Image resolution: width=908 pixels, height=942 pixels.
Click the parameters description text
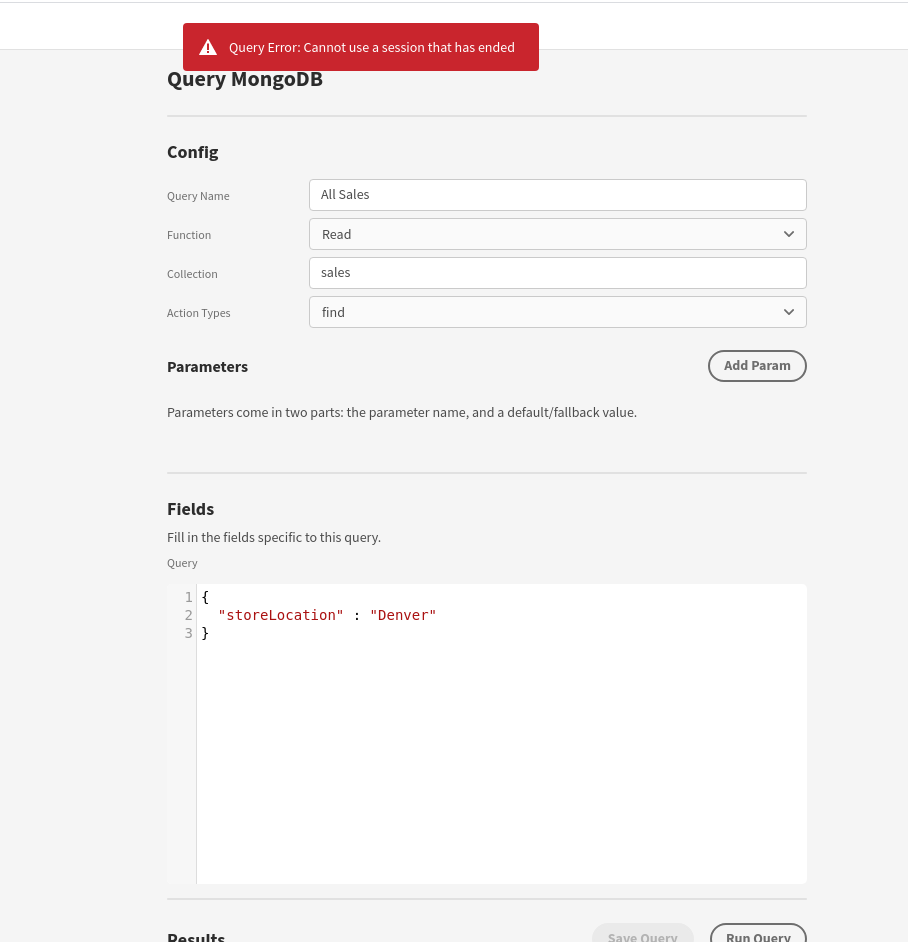pos(402,413)
